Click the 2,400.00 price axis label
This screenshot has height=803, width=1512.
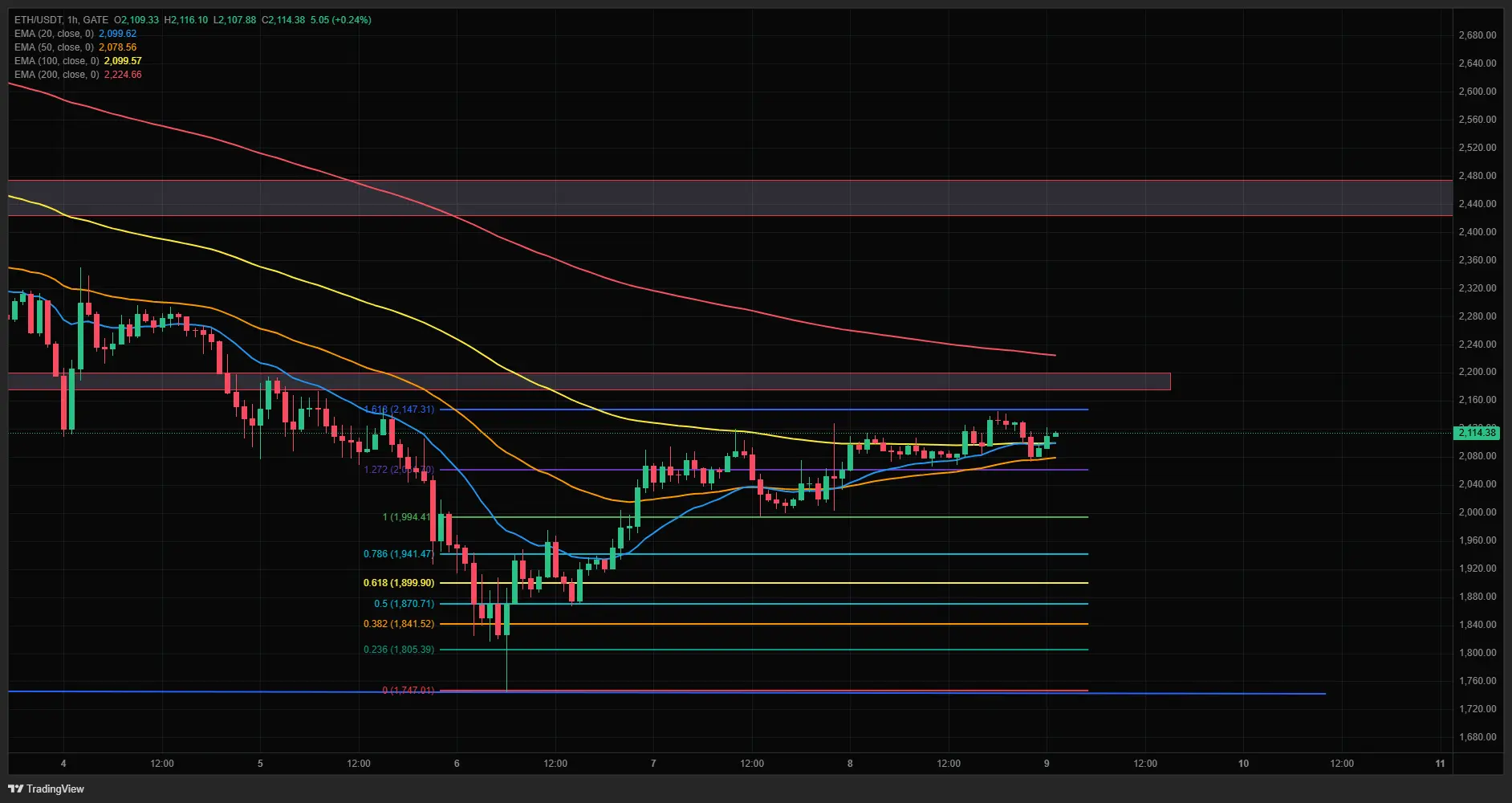pos(1477,232)
